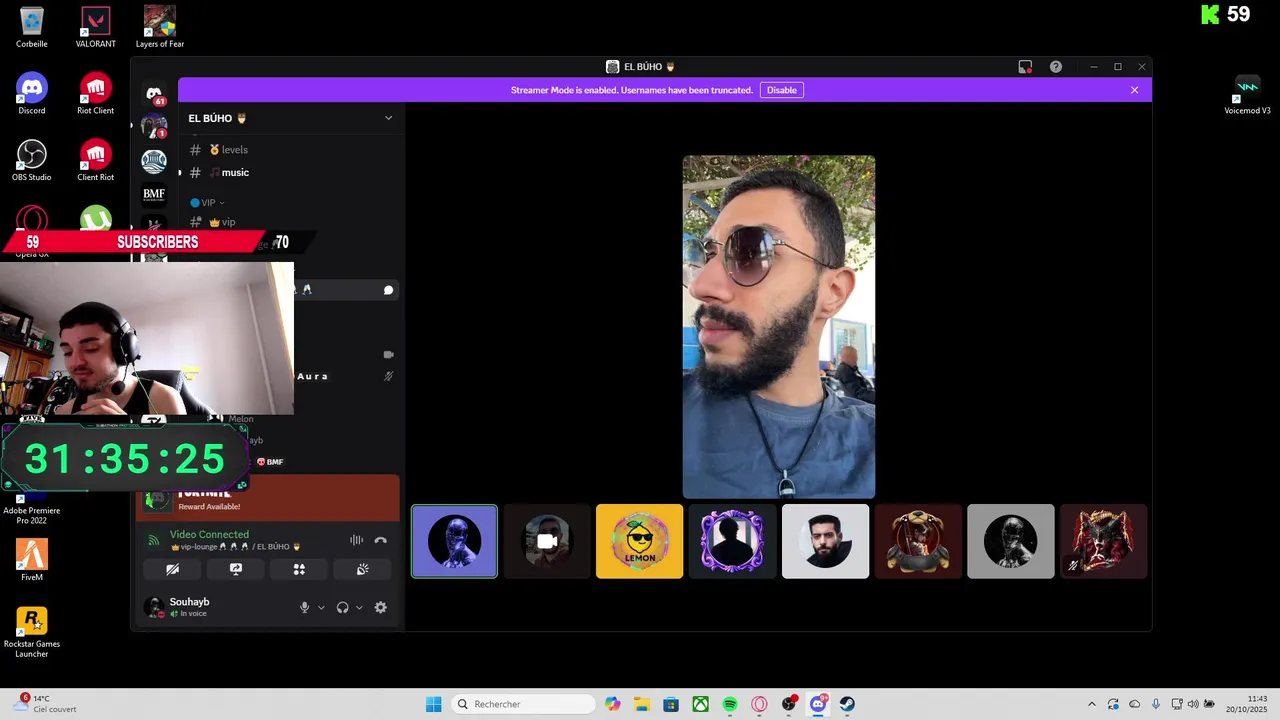Launch Voicemod V3 desktop shortcut
Viewport: 1280px width, 720px height.
tap(1247, 94)
